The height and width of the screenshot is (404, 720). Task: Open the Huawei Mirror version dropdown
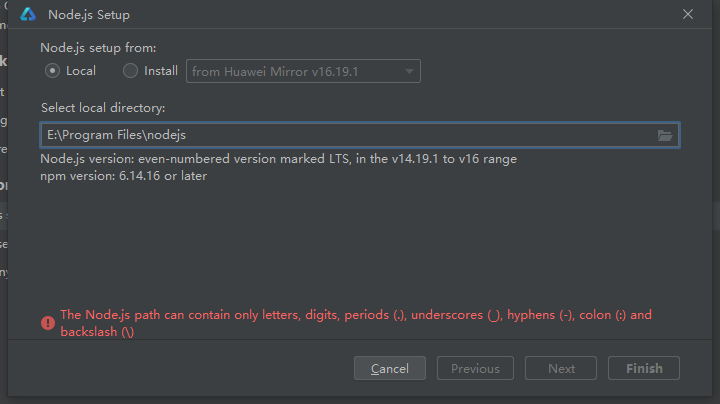303,71
